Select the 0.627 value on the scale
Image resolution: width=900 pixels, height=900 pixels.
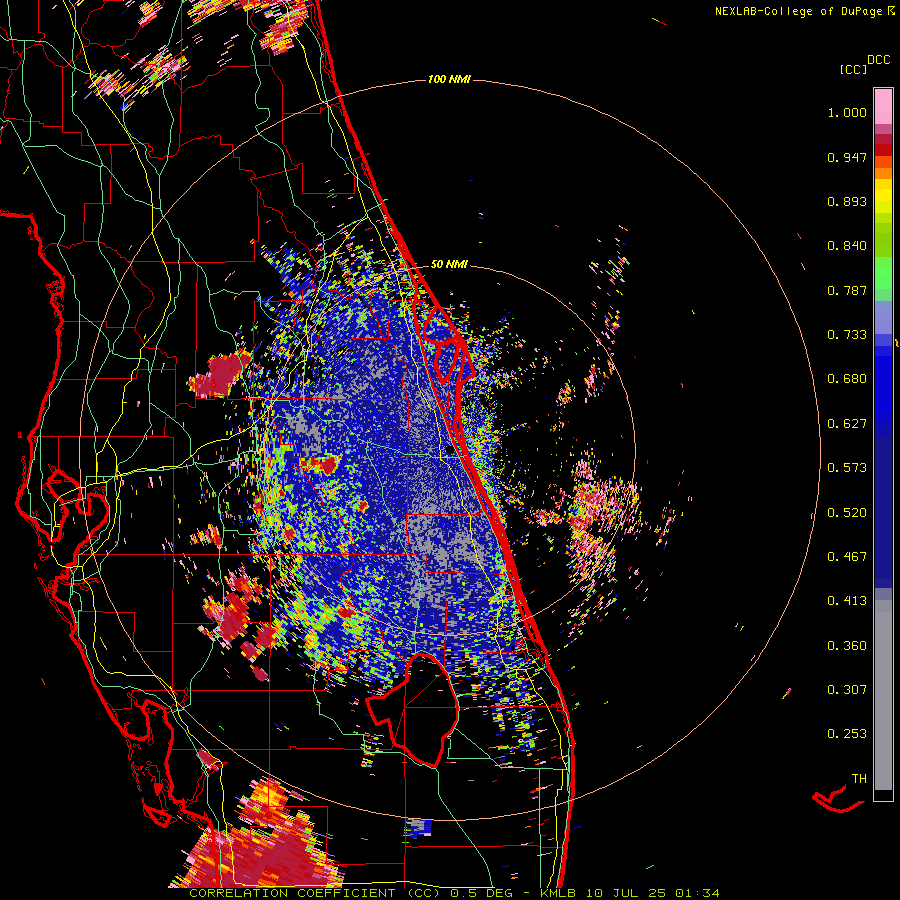click(847, 424)
